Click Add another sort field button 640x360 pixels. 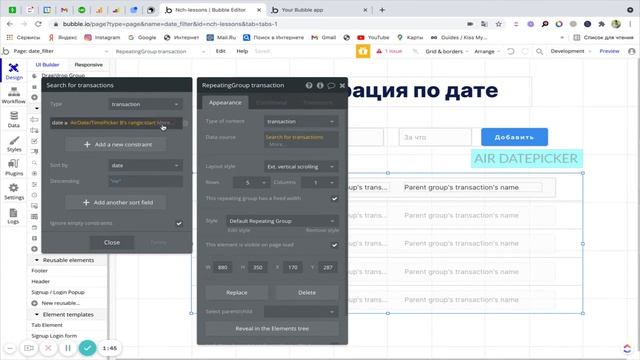point(117,202)
